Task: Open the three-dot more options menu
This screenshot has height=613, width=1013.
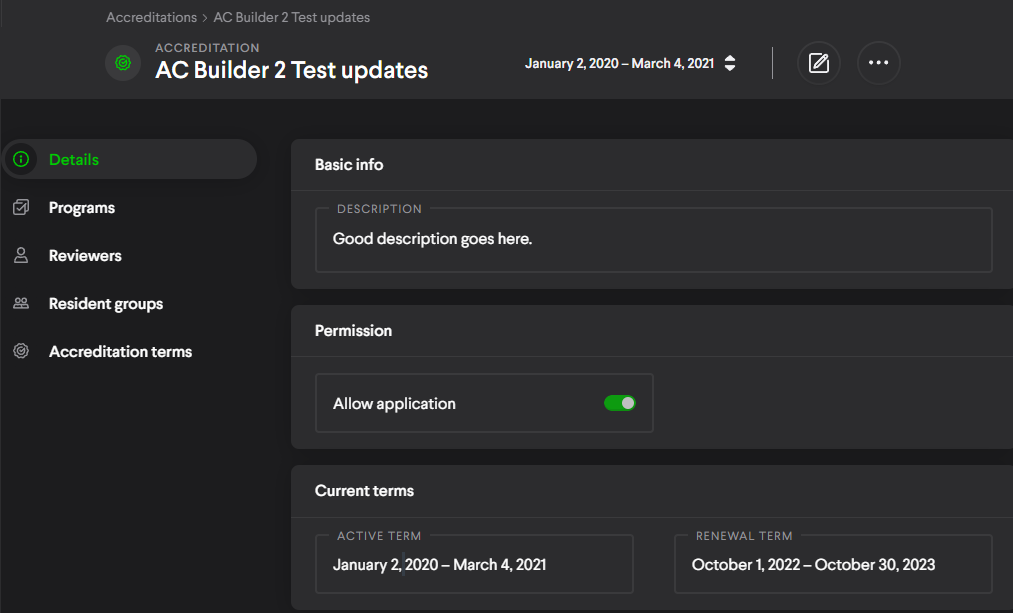Action: coord(878,63)
